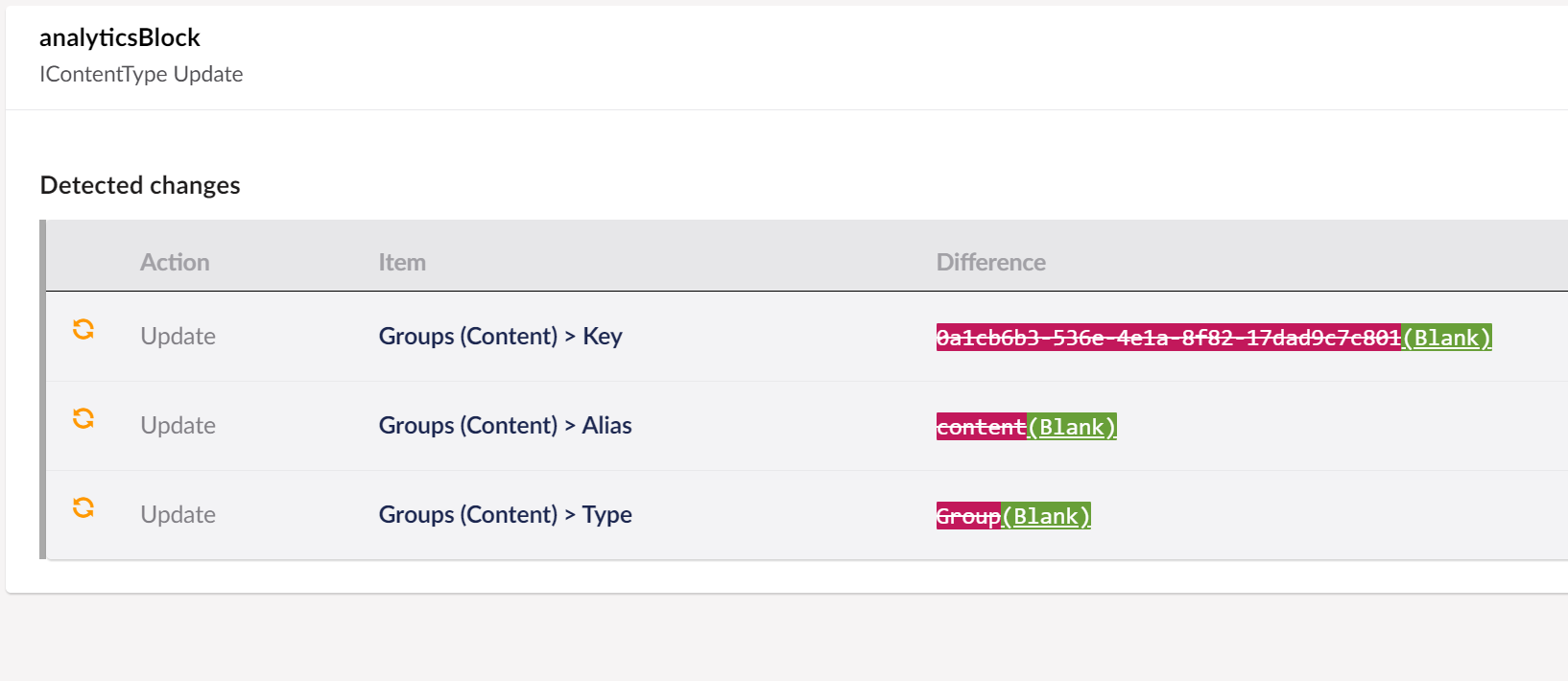1568x681 pixels.
Task: Click the struck-through content alias value
Action: 982,427
